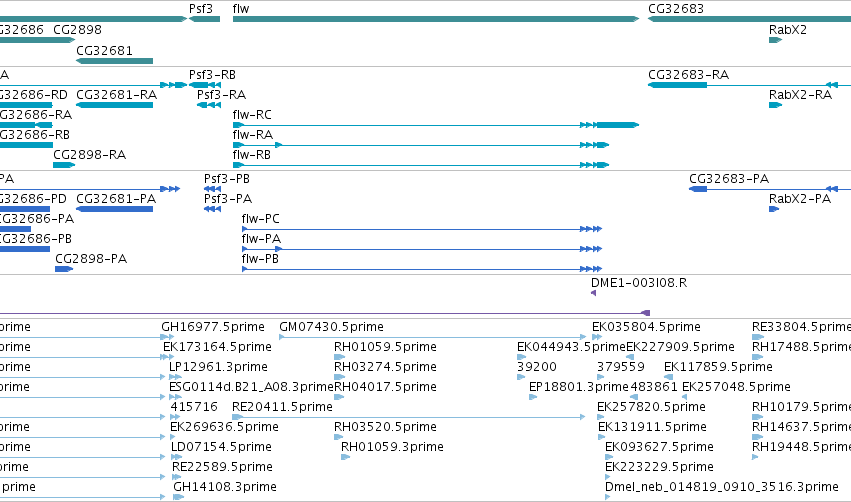Click the EK117859.5prime EST

[x=718, y=367]
